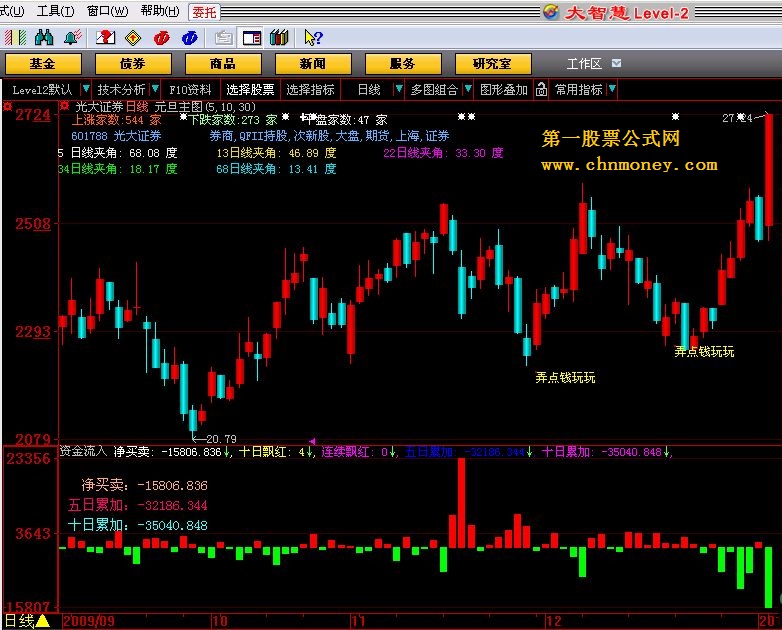The width and height of the screenshot is (782, 630).
Task: Click the 大智慧 logo icon in title bar
Action: pyautogui.click(x=551, y=11)
